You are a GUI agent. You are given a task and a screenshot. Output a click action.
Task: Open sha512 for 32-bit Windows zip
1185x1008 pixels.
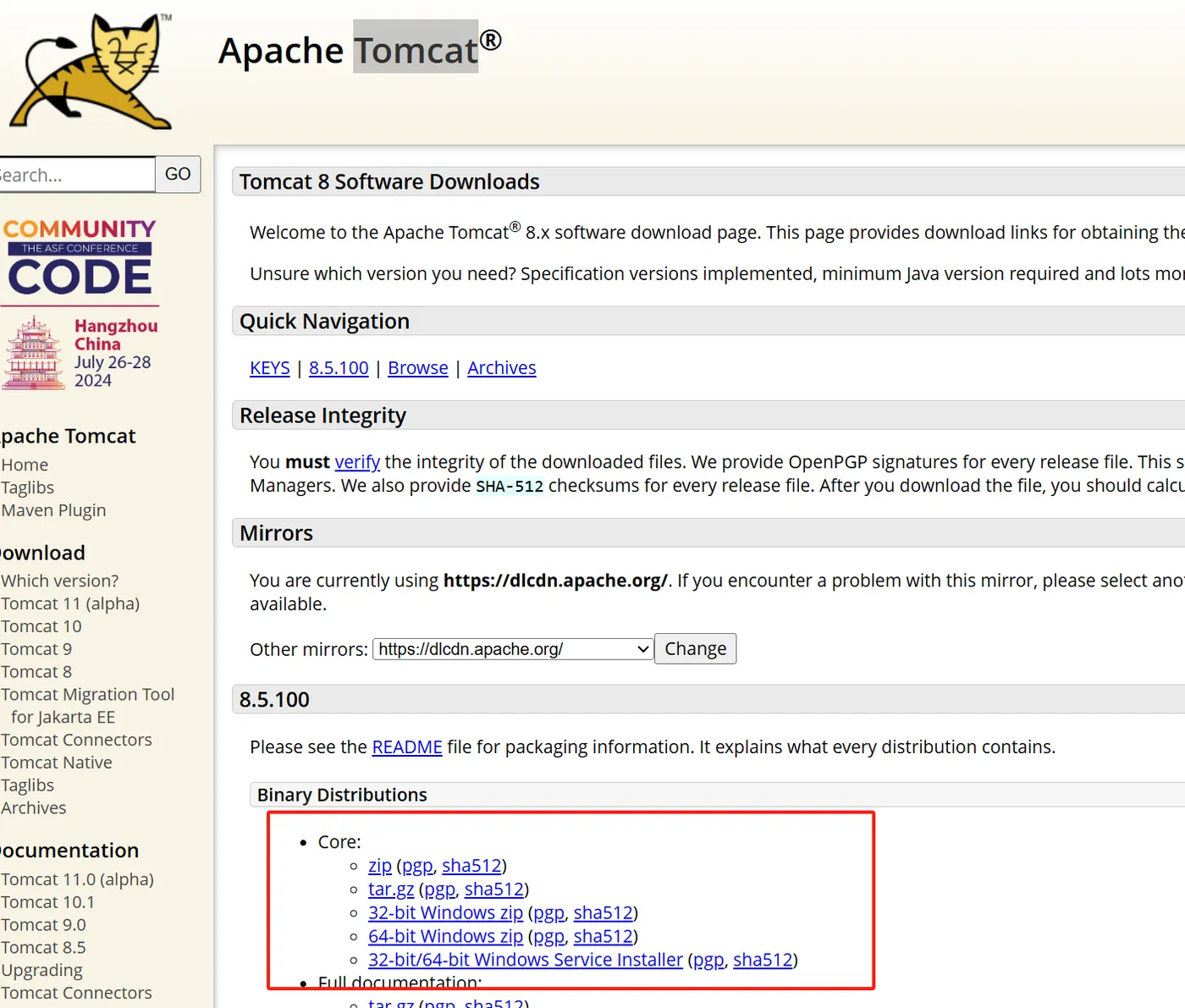click(604, 913)
